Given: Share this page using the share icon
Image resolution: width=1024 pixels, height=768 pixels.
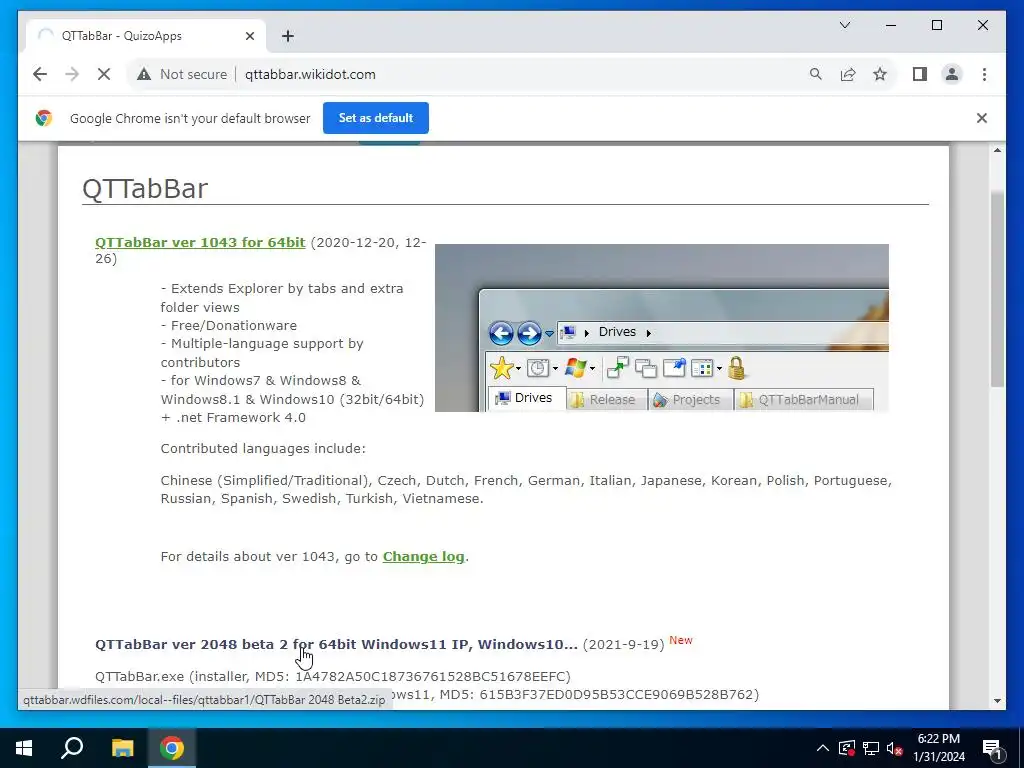Looking at the screenshot, I should pos(848,74).
